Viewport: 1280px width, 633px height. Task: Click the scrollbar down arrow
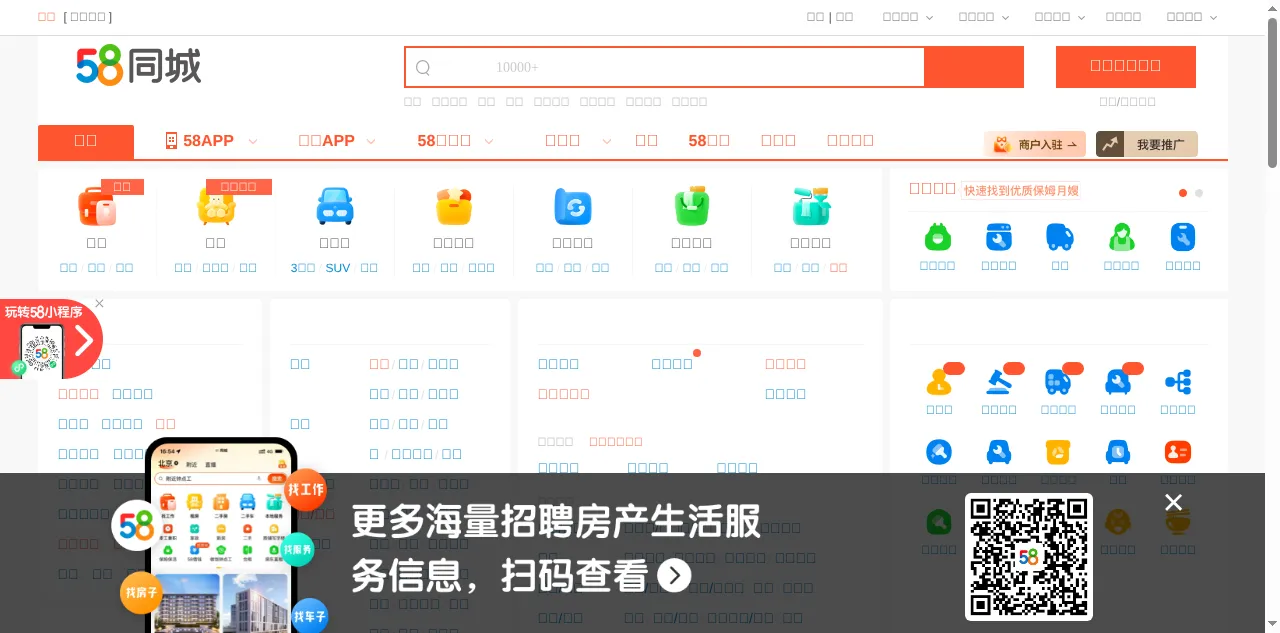[1272, 626]
